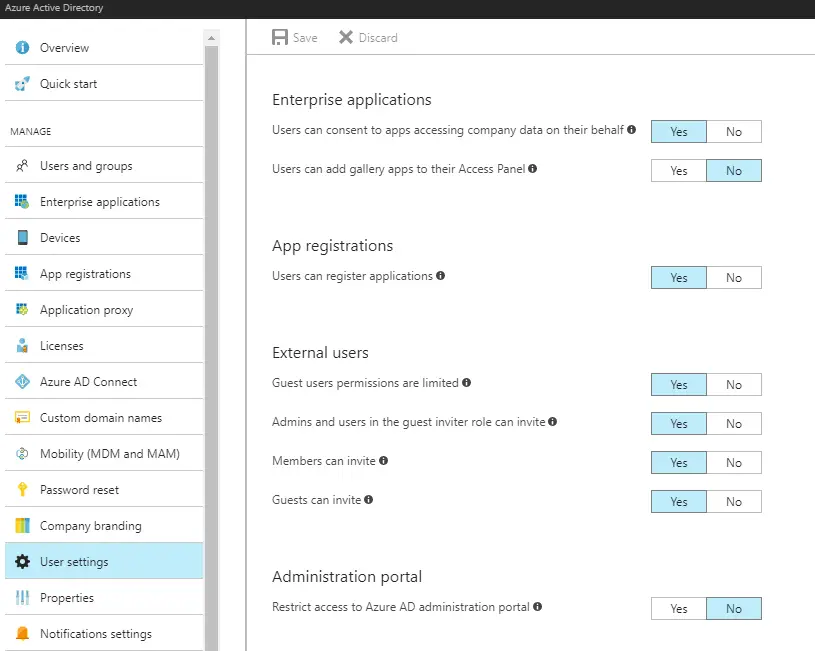Set user consent to apps to No
The height and width of the screenshot is (651, 815).
tap(734, 132)
